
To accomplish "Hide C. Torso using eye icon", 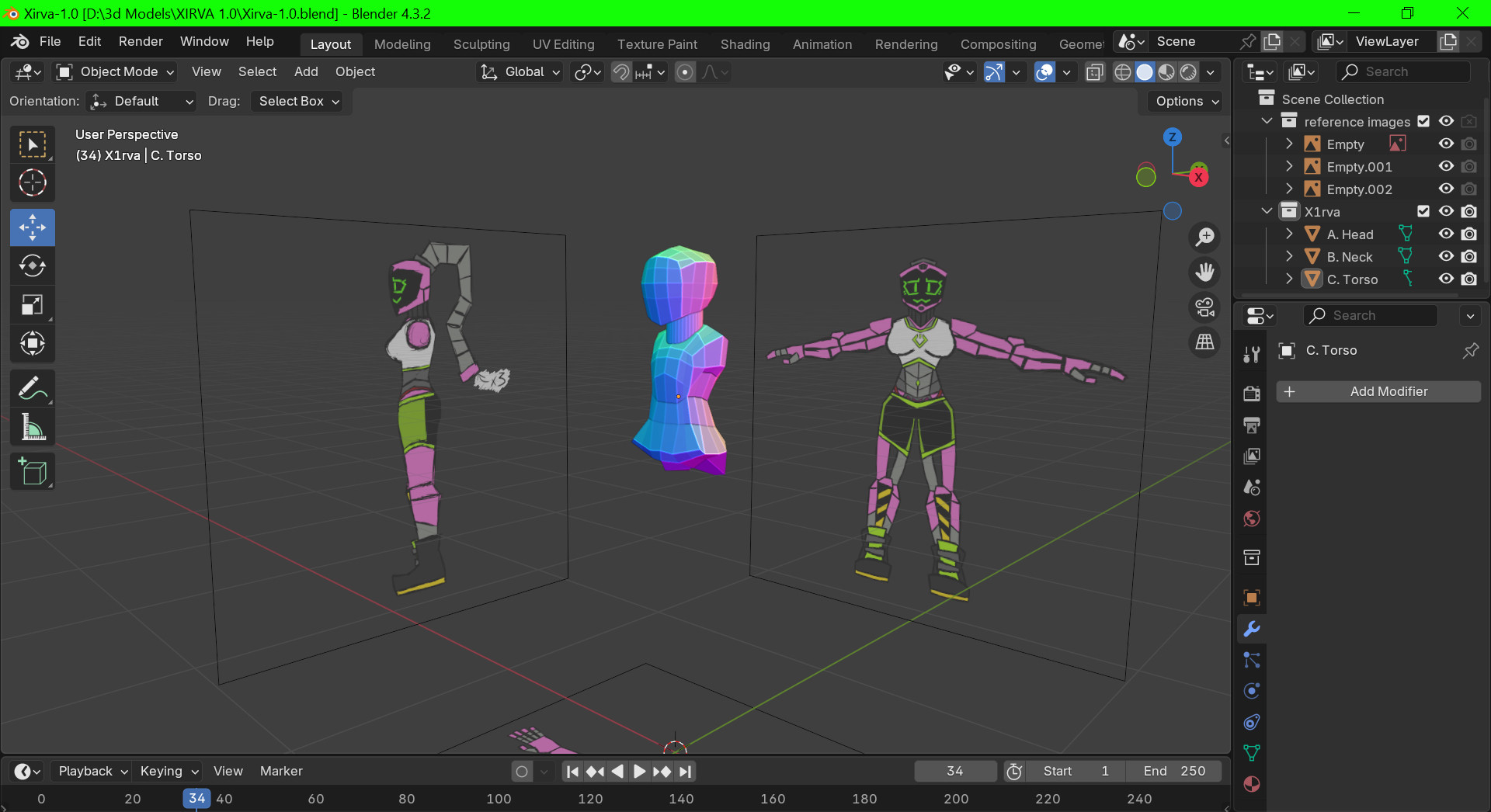I will [1446, 279].
